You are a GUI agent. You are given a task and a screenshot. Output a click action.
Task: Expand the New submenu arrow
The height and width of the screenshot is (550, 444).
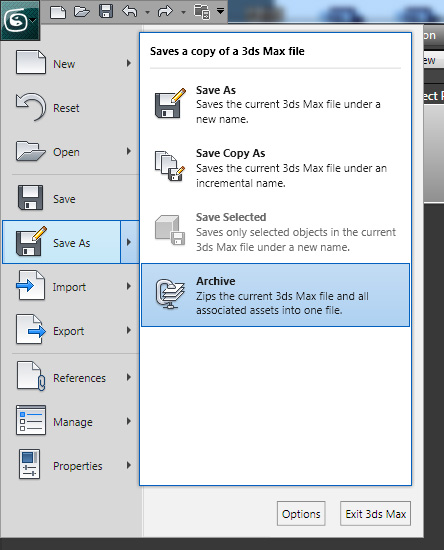(129, 63)
